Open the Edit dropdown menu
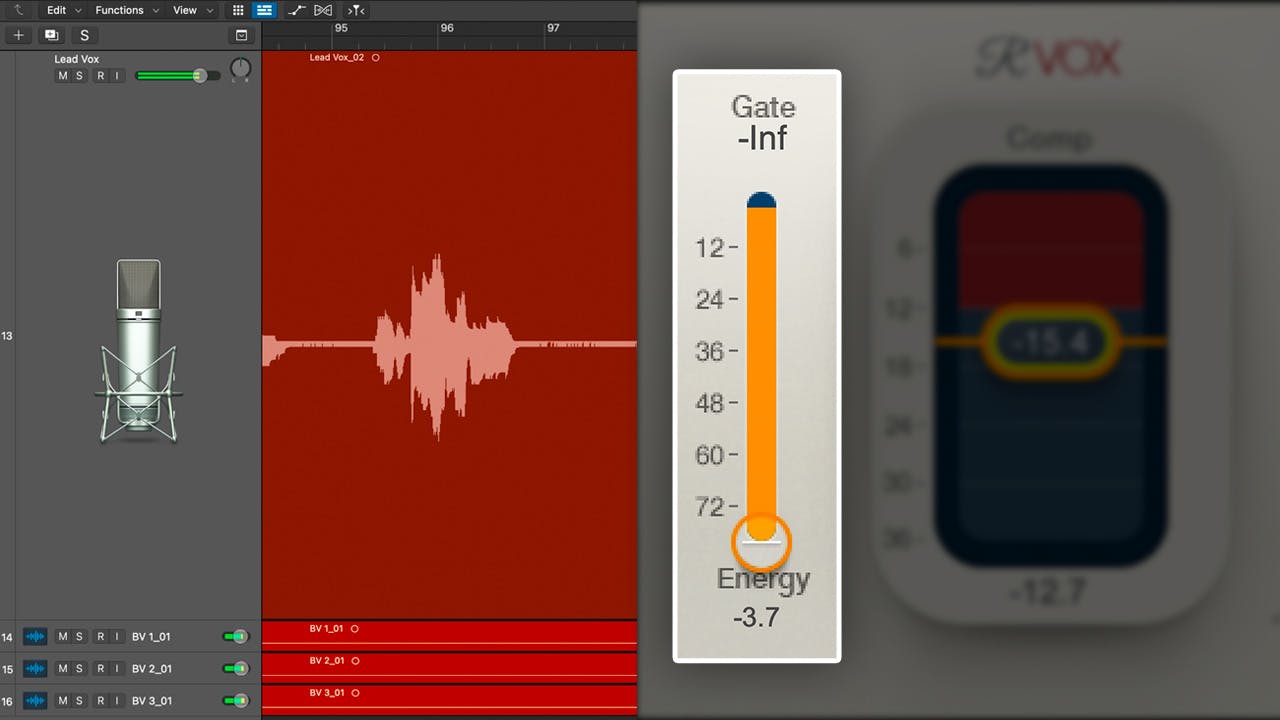1280x720 pixels. [x=62, y=10]
